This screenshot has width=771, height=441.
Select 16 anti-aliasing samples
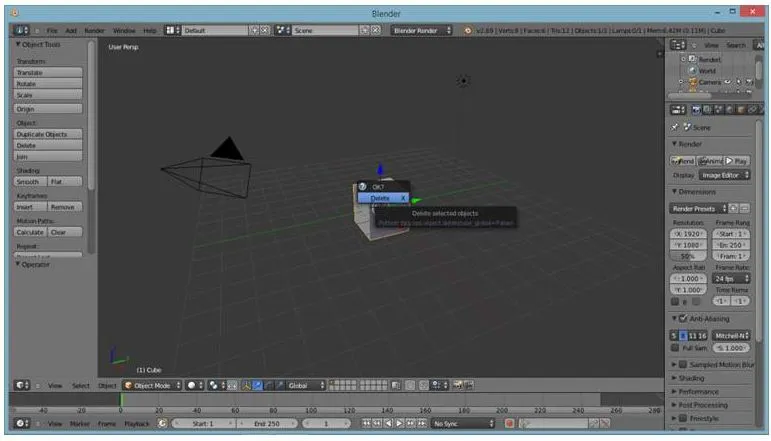702,335
